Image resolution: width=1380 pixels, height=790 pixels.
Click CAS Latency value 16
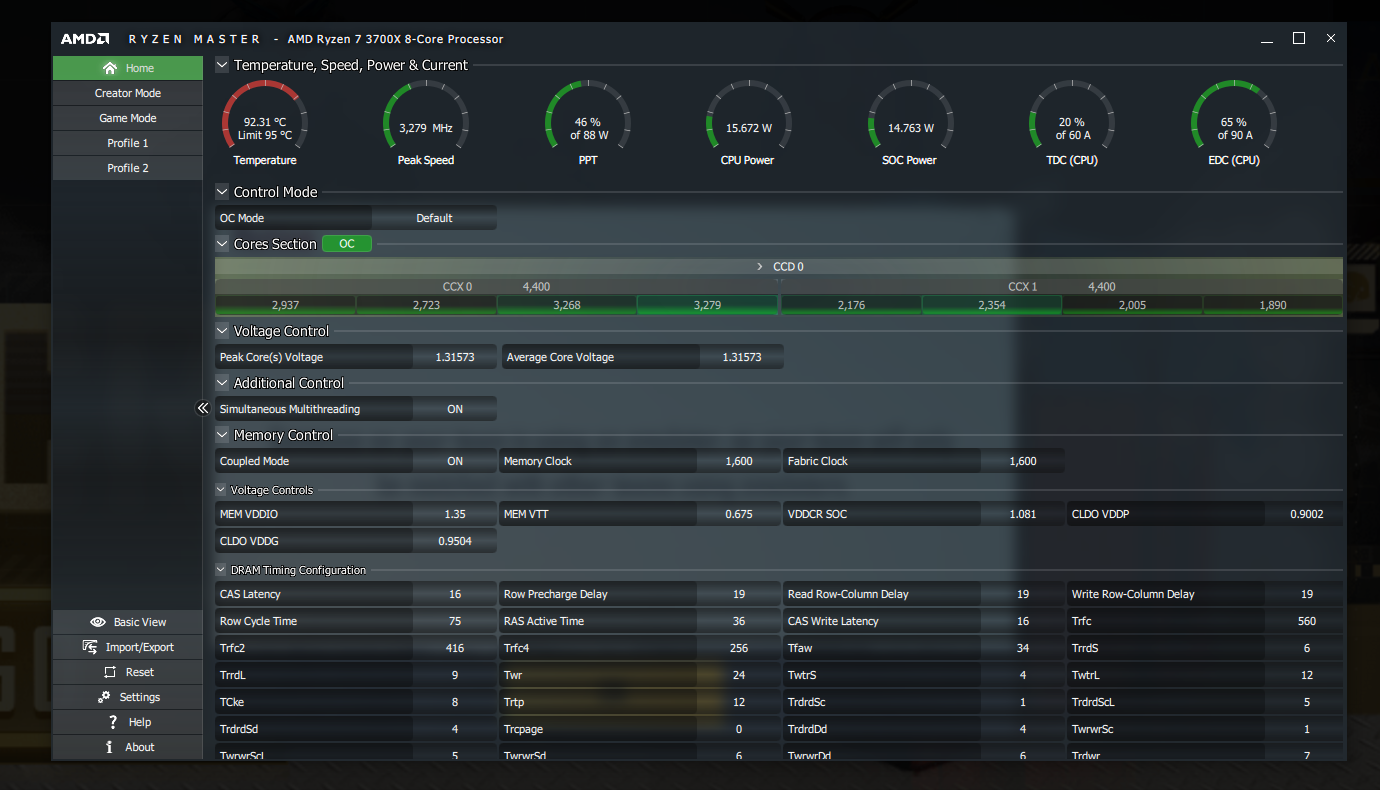coord(455,594)
